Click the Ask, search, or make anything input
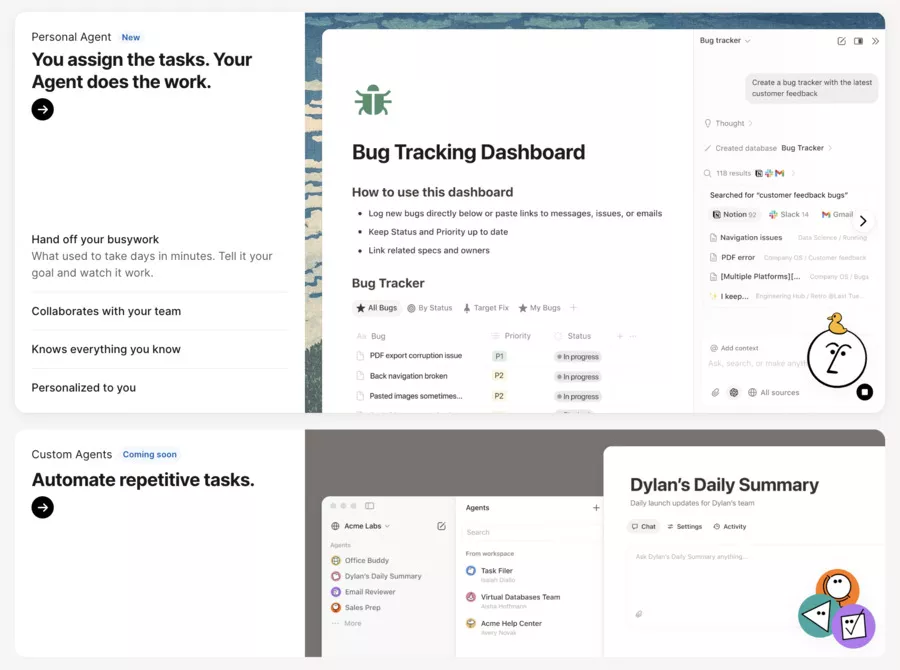 756,363
